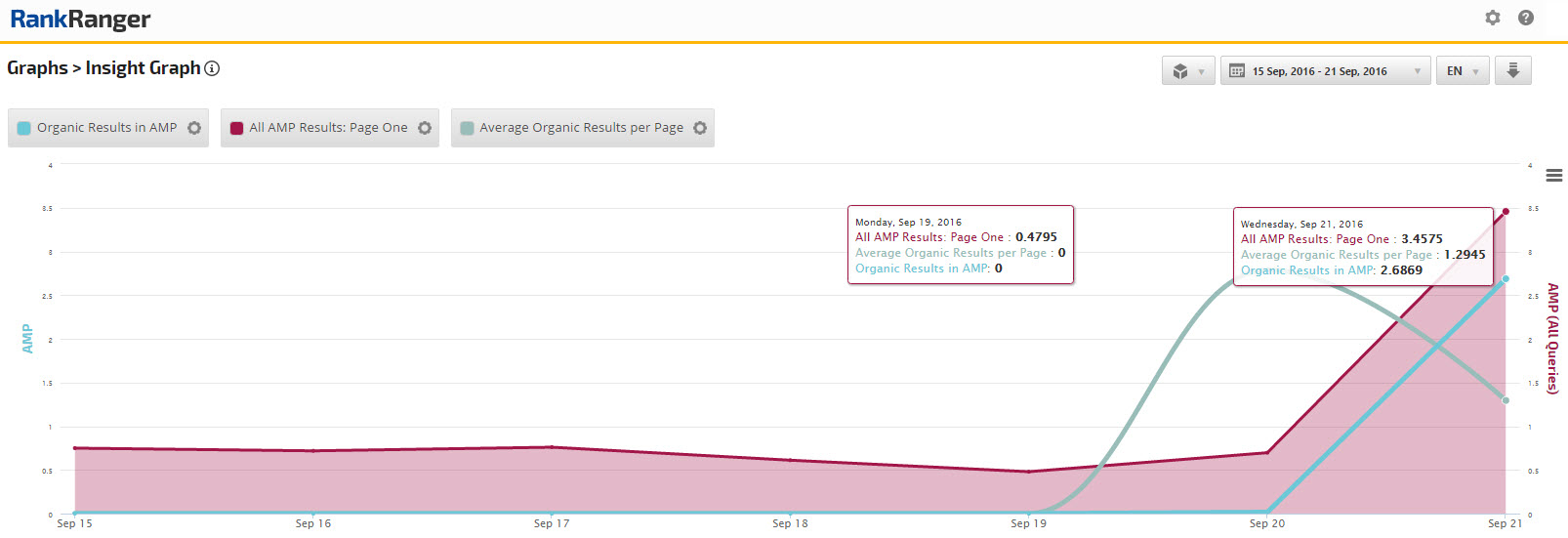Click the help question mark icon

pyautogui.click(x=1526, y=18)
